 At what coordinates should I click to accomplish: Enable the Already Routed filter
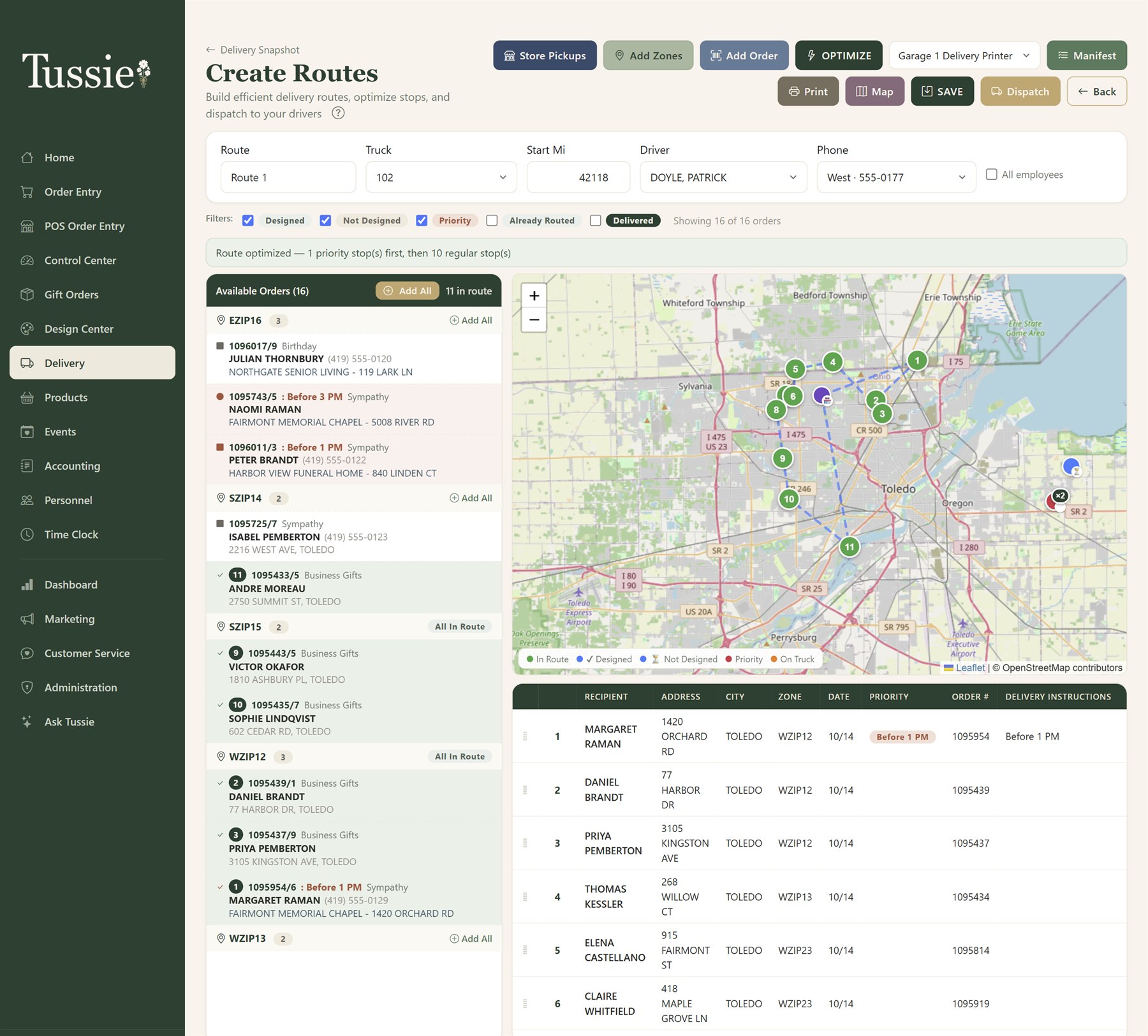tap(492, 221)
